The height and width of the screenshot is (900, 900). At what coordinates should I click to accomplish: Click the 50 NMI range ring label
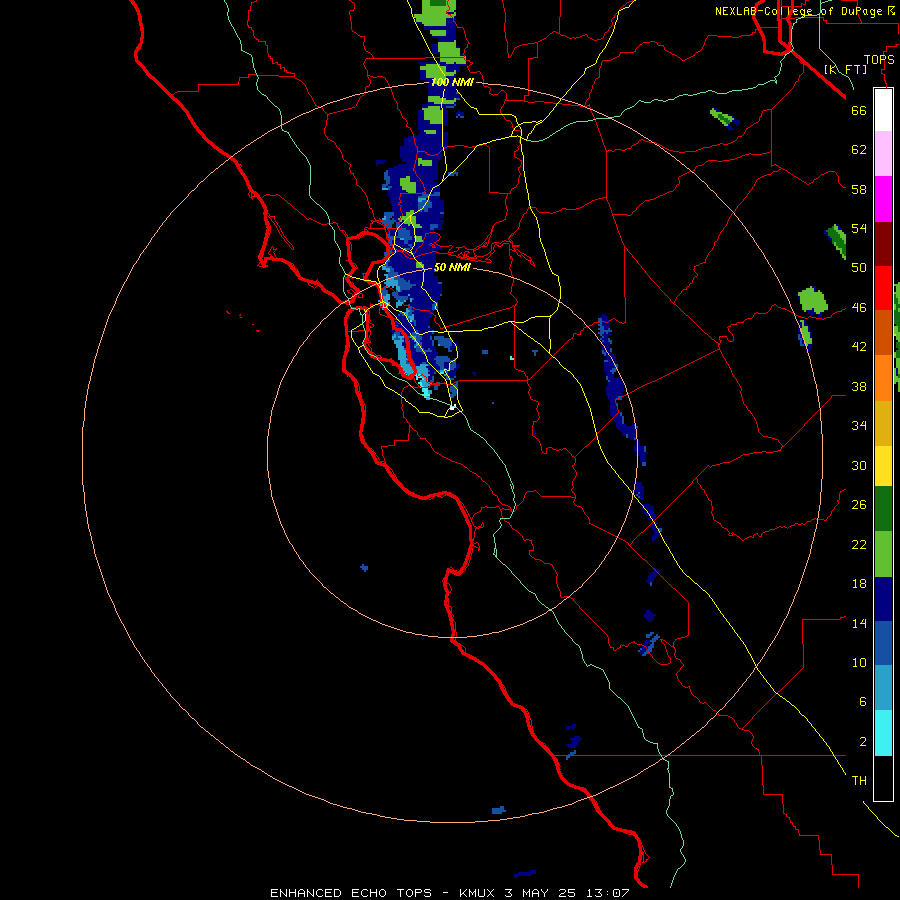coord(452,267)
